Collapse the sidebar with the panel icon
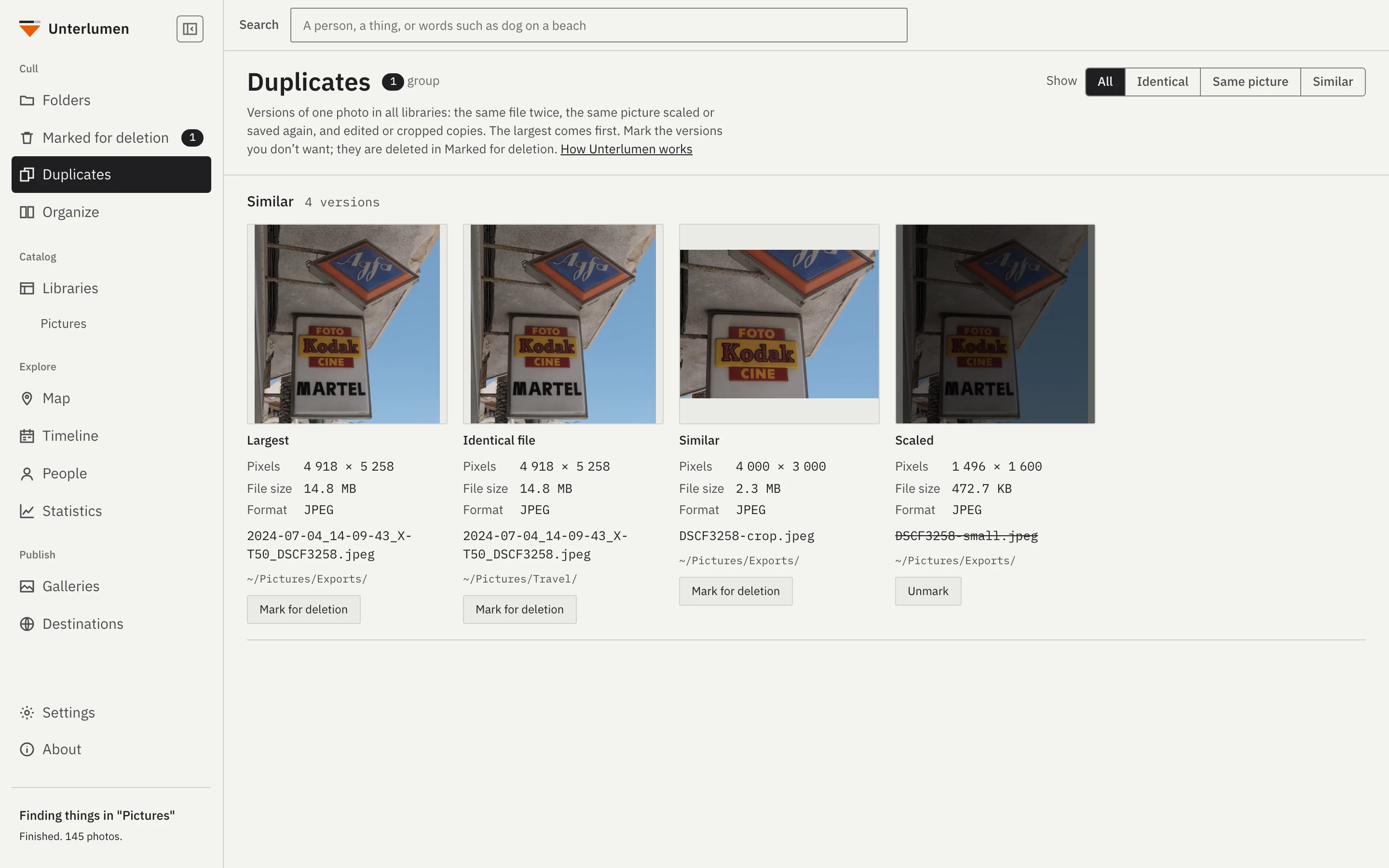The height and width of the screenshot is (868, 1389). point(190,29)
